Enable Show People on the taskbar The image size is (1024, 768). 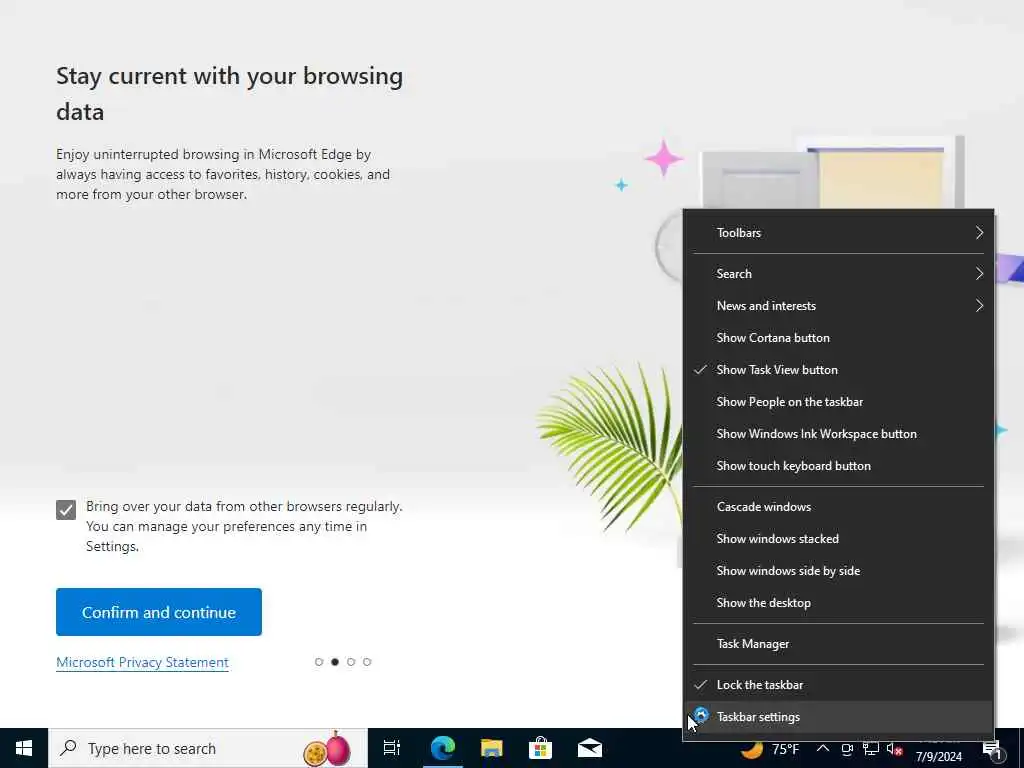coord(839,402)
